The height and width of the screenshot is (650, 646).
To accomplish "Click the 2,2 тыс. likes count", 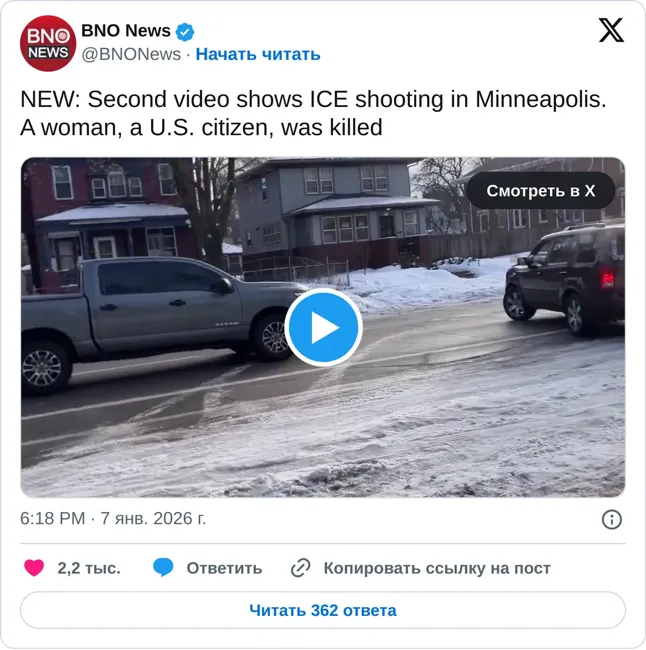I will point(89,568).
